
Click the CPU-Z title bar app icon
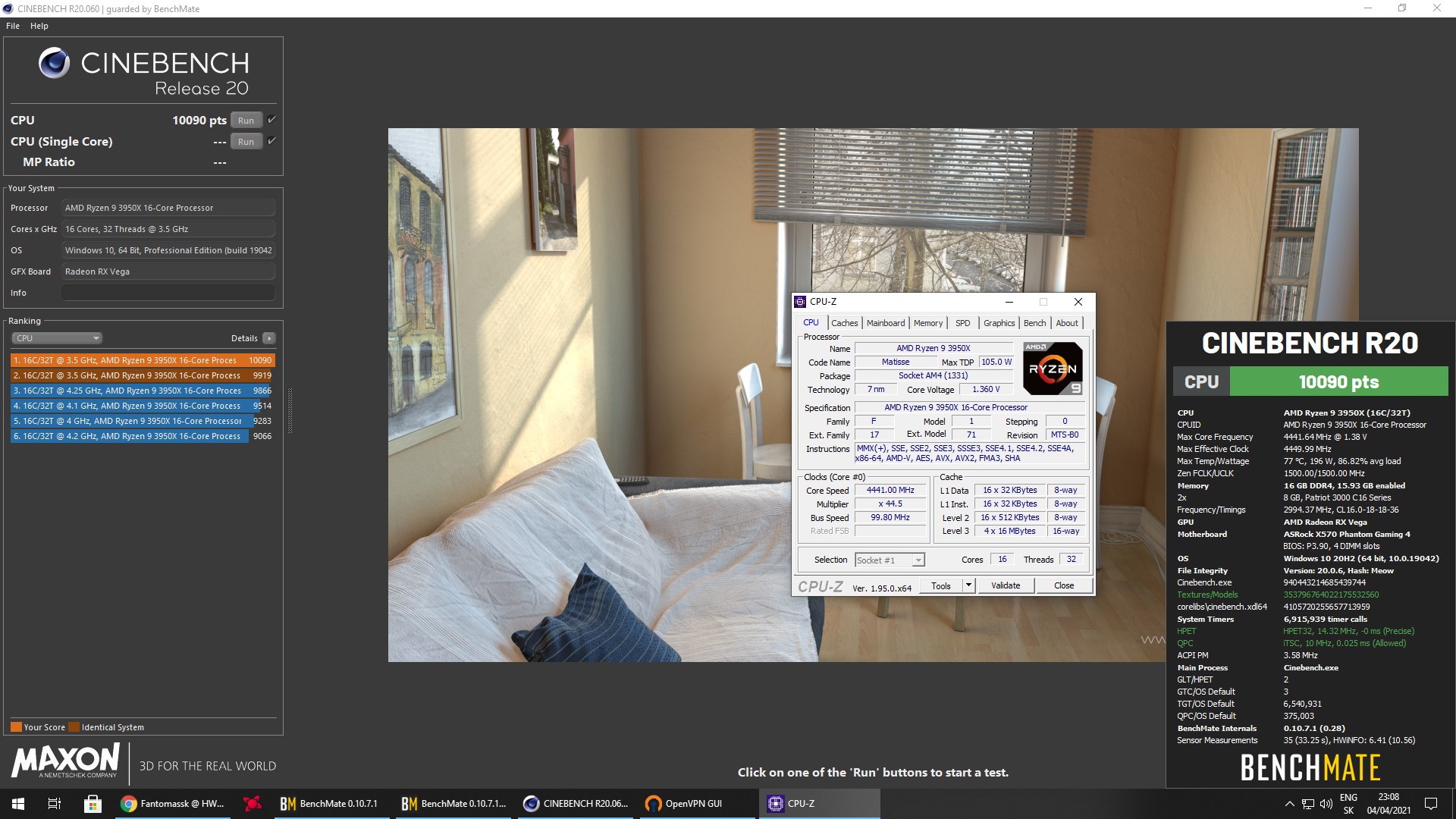800,302
